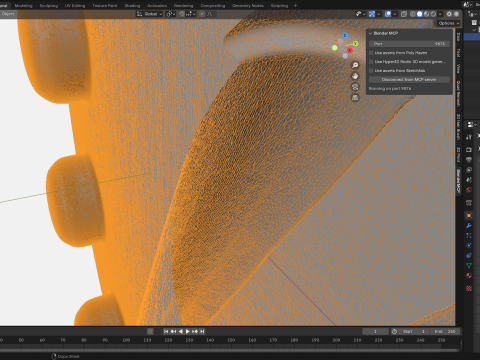Open the Render properties tab icon
480x360 pixels.
[x=469, y=150]
